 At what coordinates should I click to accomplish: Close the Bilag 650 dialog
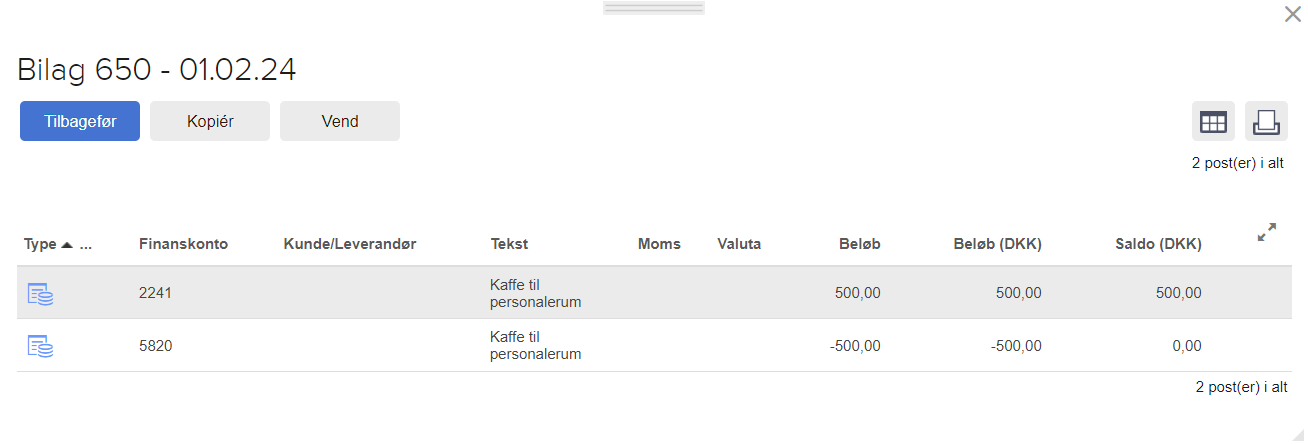[1292, 14]
